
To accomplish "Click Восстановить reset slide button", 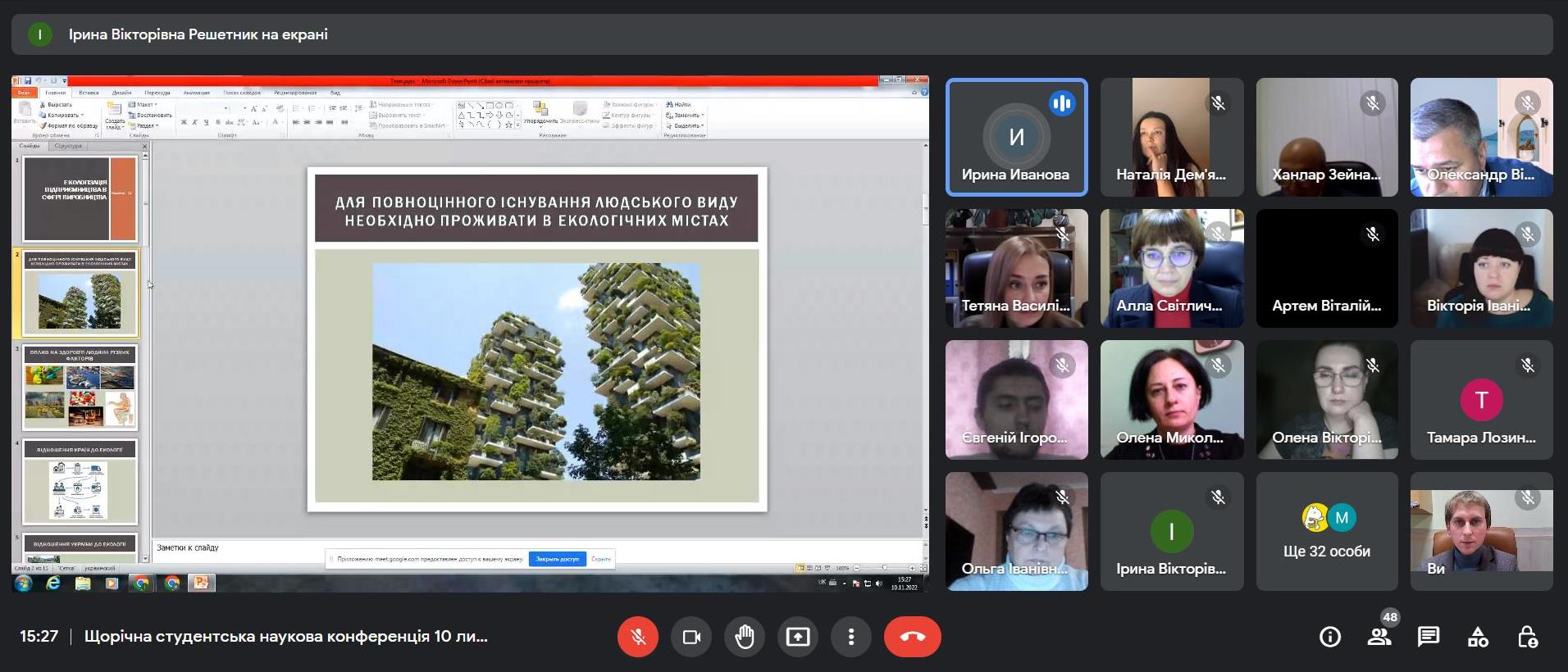I will (151, 116).
